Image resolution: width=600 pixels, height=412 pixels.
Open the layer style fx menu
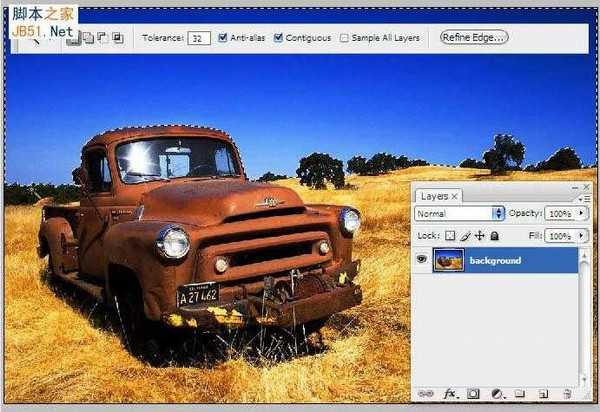pos(450,393)
